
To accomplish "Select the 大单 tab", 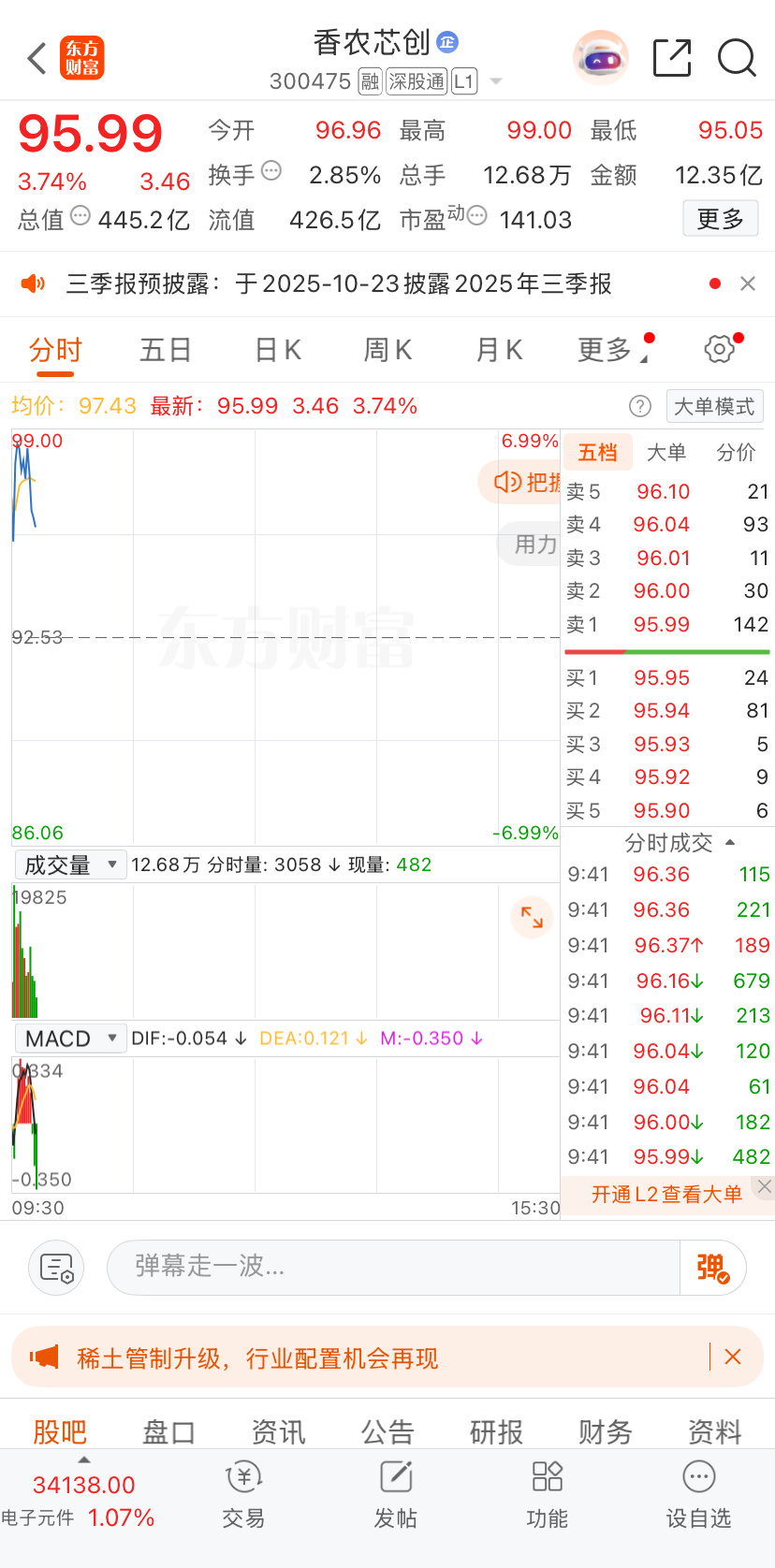I will pos(666,453).
